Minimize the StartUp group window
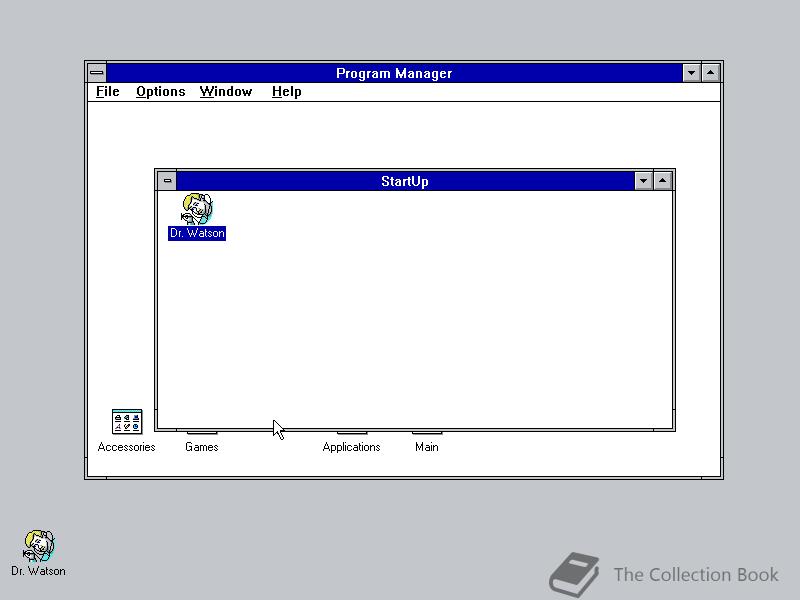The height and width of the screenshot is (600, 800). (643, 181)
